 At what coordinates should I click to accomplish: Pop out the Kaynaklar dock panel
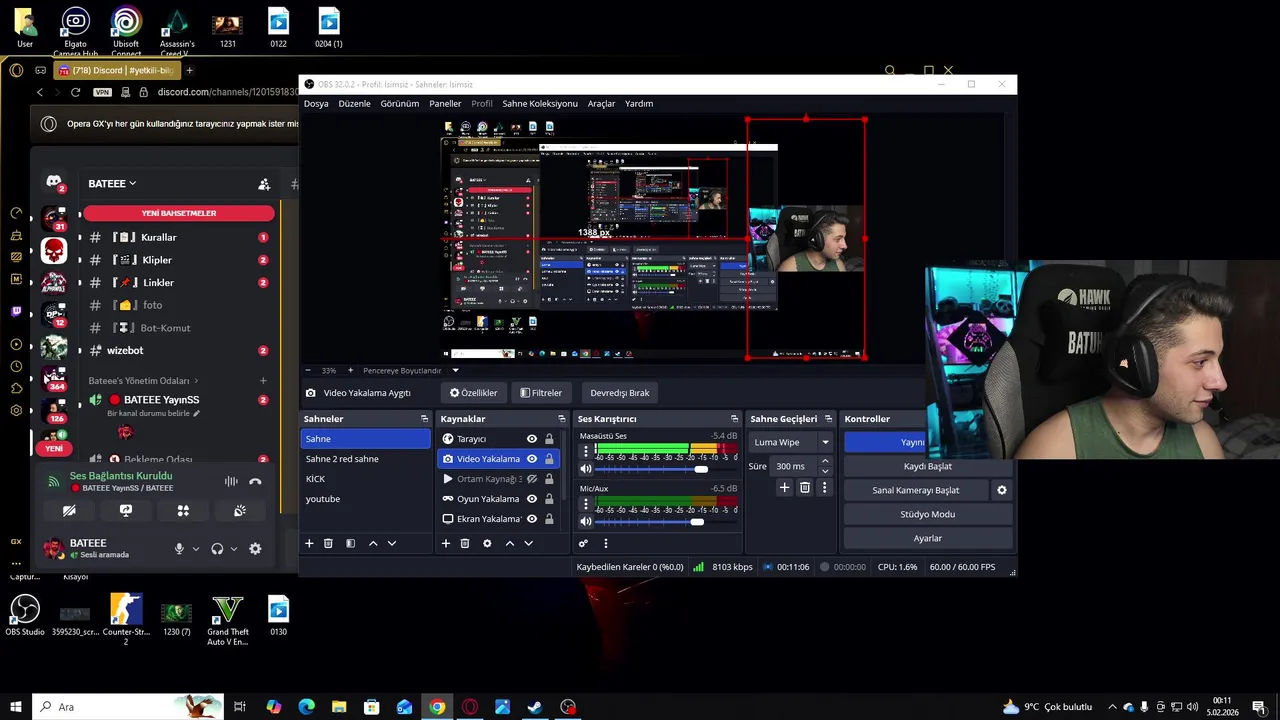tap(562, 419)
